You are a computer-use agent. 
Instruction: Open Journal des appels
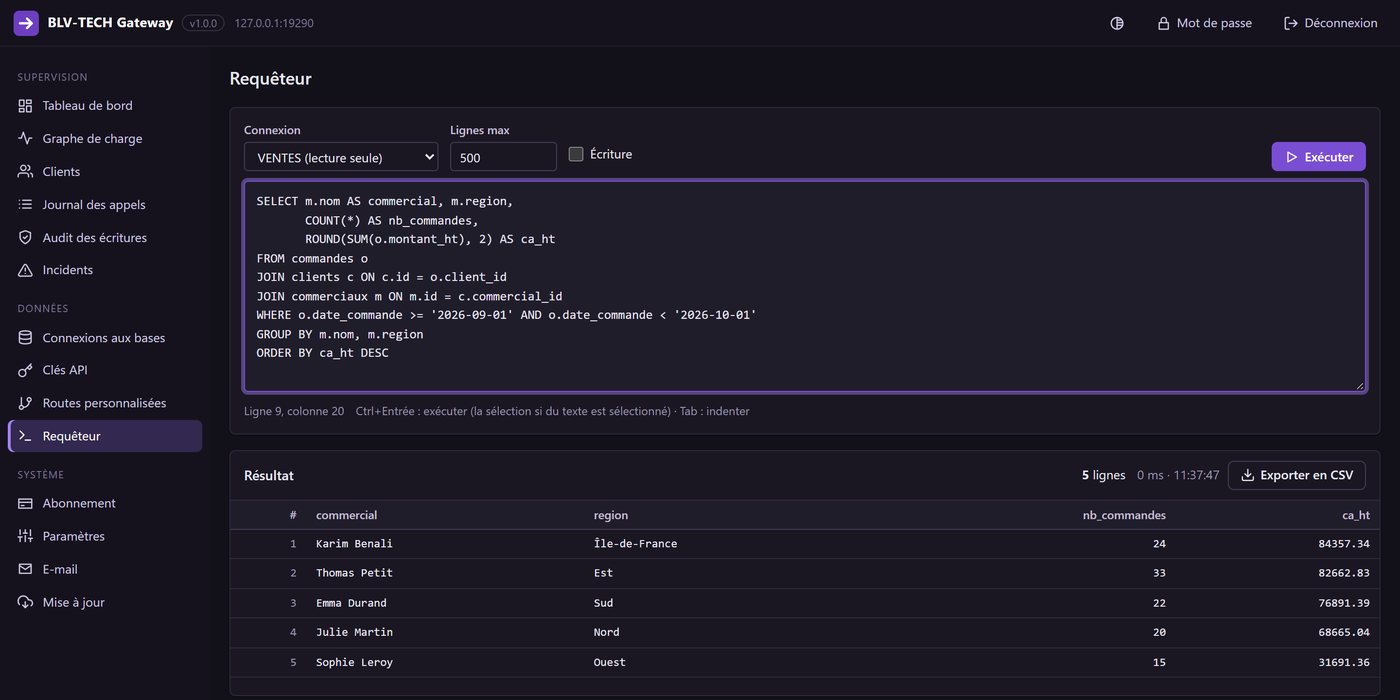tap(105, 205)
